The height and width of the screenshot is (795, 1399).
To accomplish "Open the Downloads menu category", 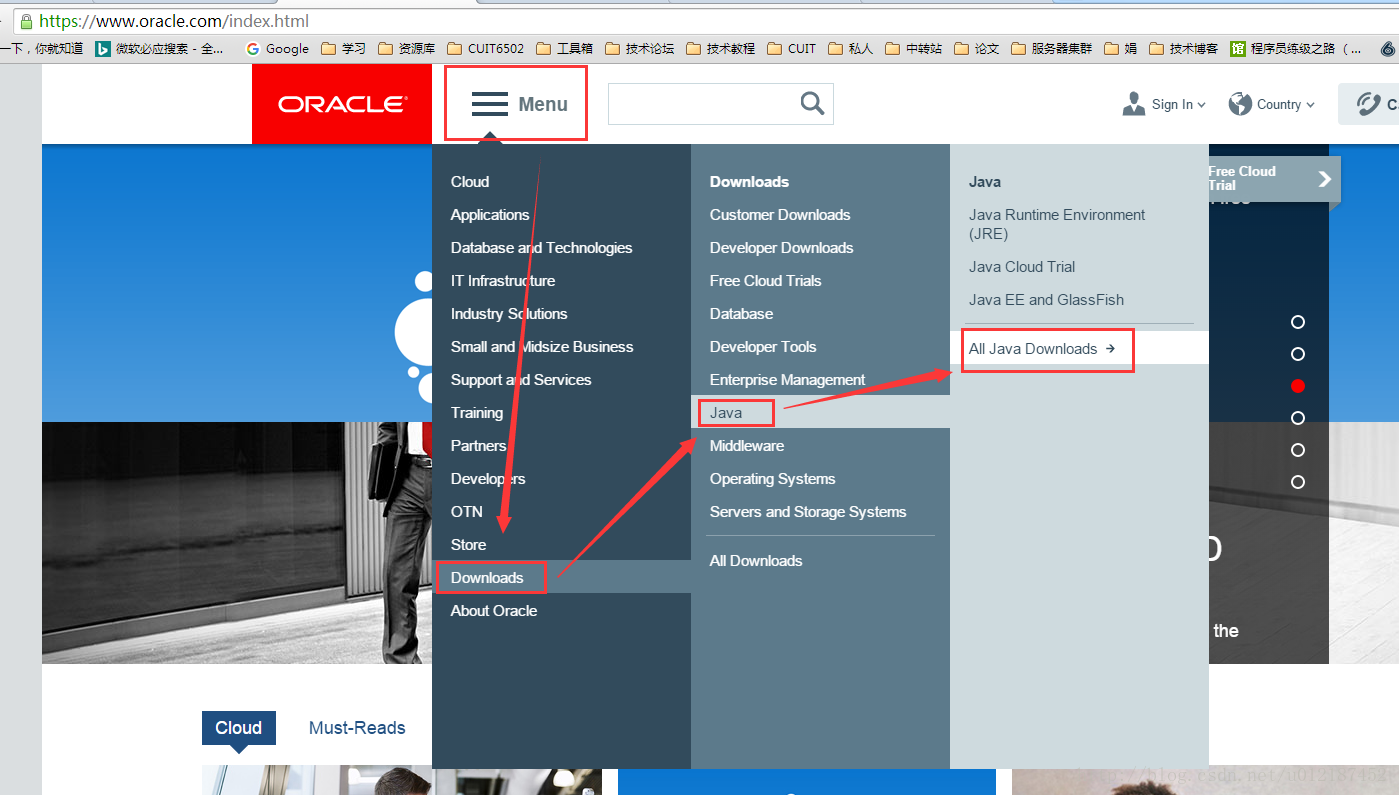I will click(x=487, y=578).
